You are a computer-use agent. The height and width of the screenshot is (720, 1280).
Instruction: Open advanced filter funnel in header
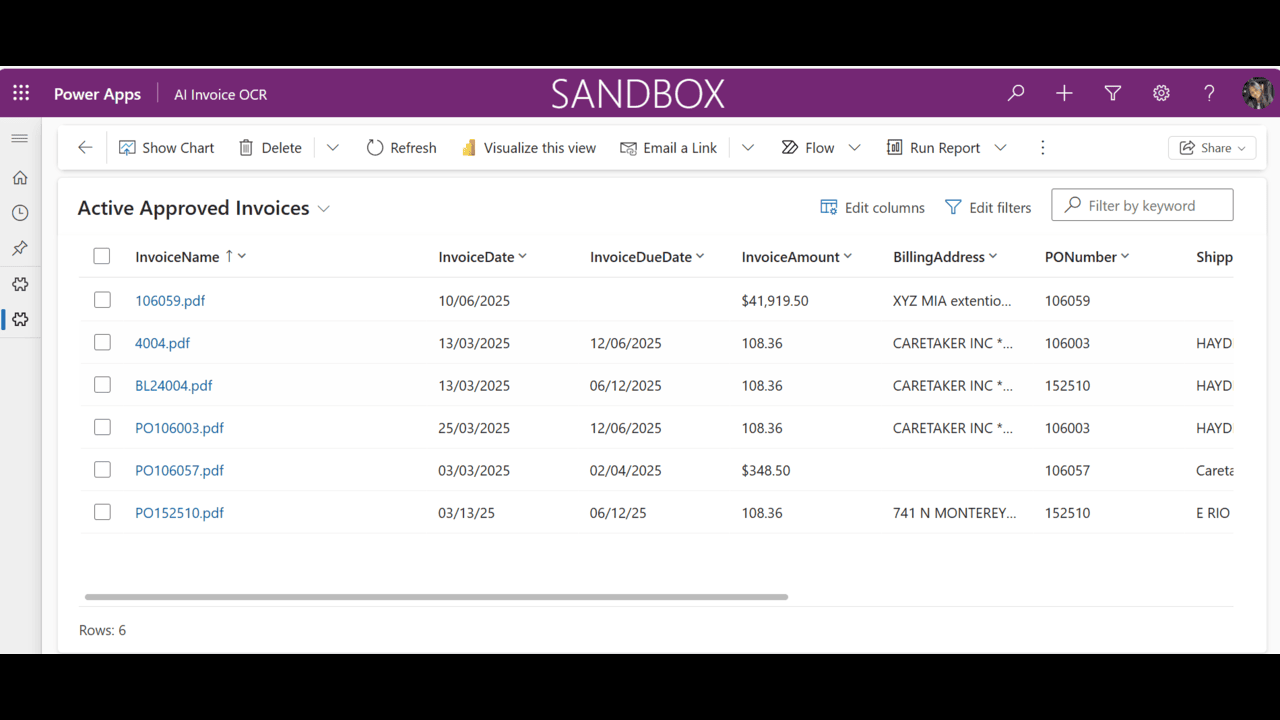[x=1112, y=93]
